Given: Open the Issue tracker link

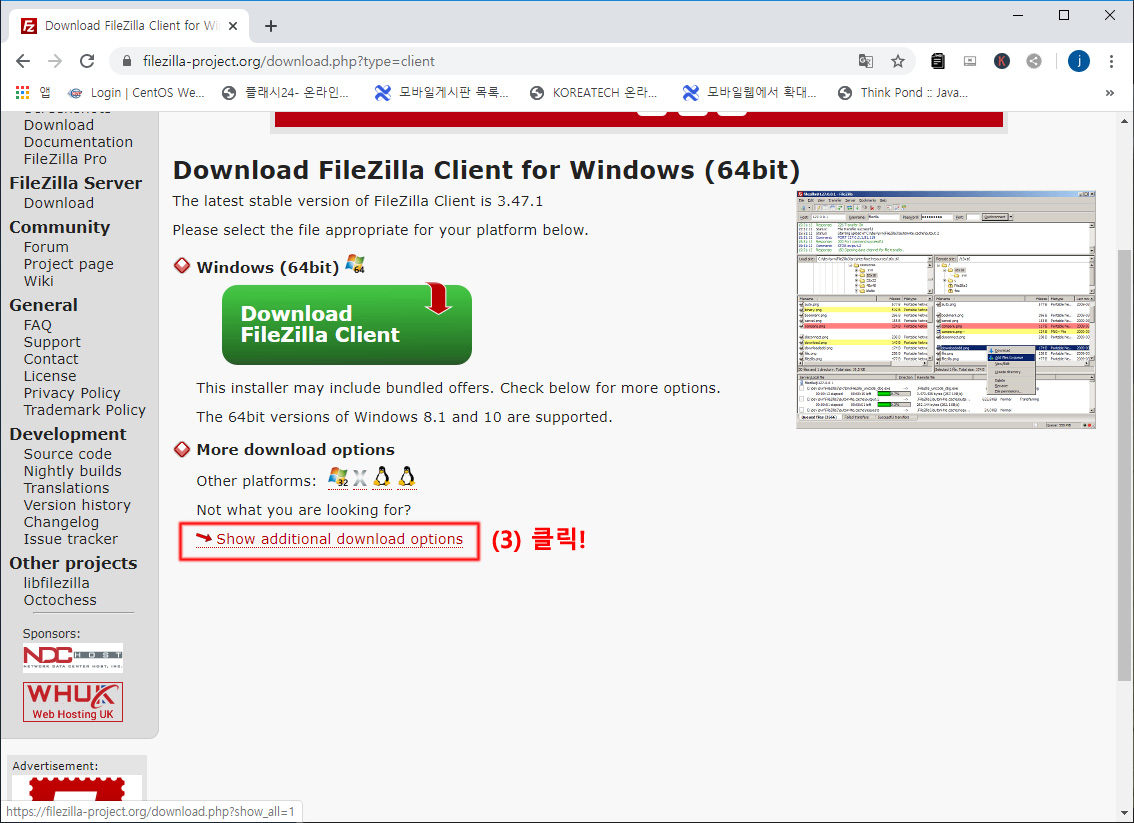Looking at the screenshot, I should click(x=71, y=539).
